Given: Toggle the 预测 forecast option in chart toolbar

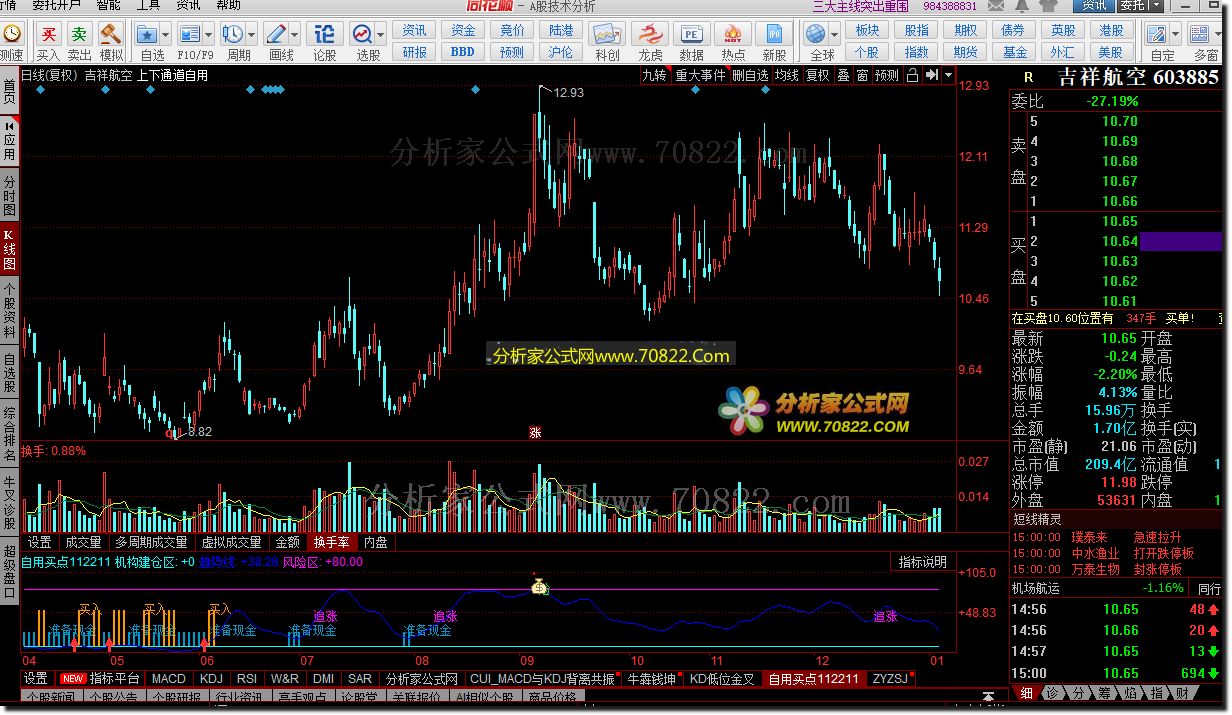Looking at the screenshot, I should [887, 75].
